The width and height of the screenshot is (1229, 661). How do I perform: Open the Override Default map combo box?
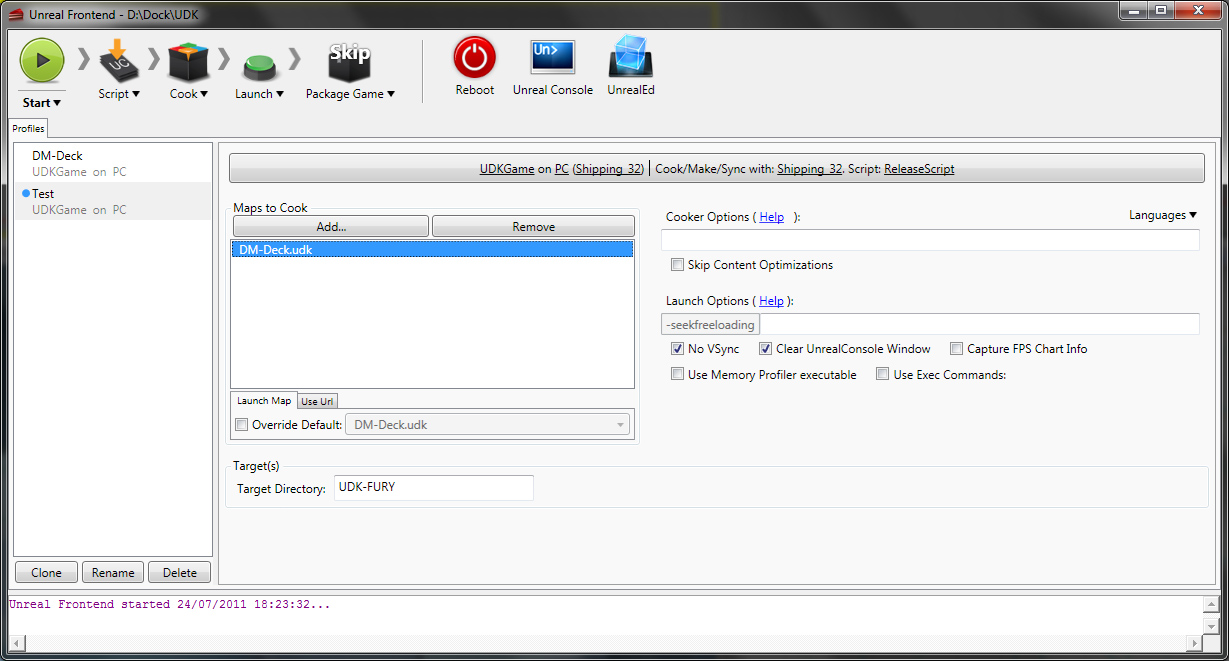click(x=487, y=425)
